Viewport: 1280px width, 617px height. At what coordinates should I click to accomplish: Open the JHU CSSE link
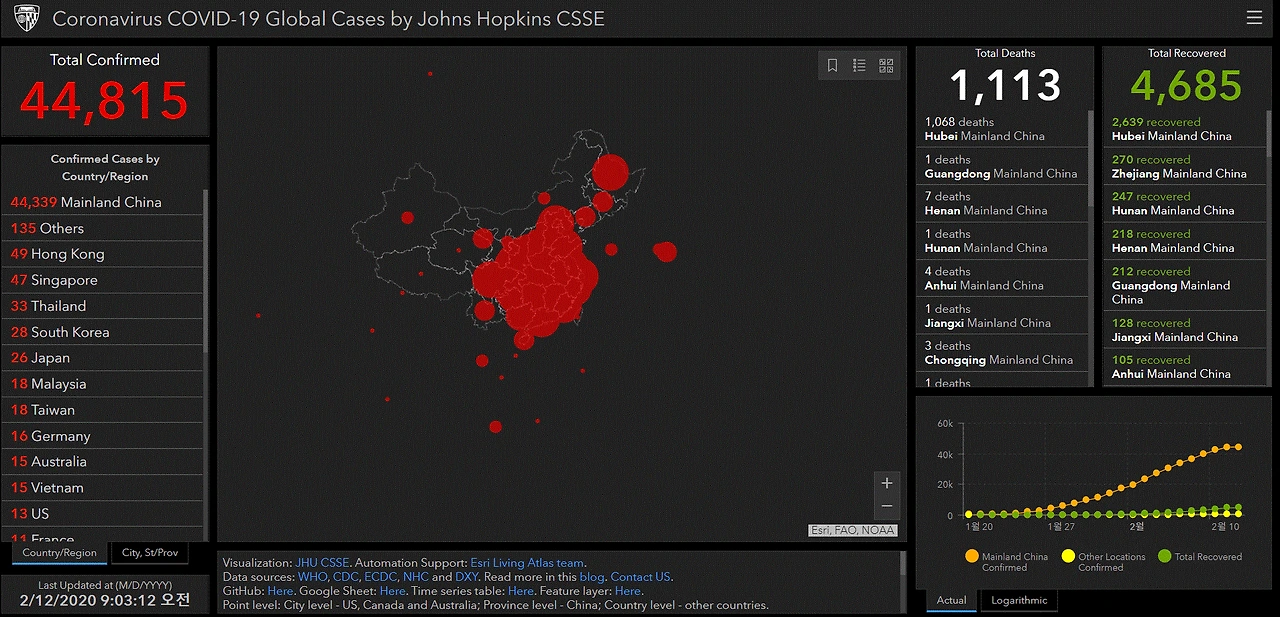(x=322, y=563)
